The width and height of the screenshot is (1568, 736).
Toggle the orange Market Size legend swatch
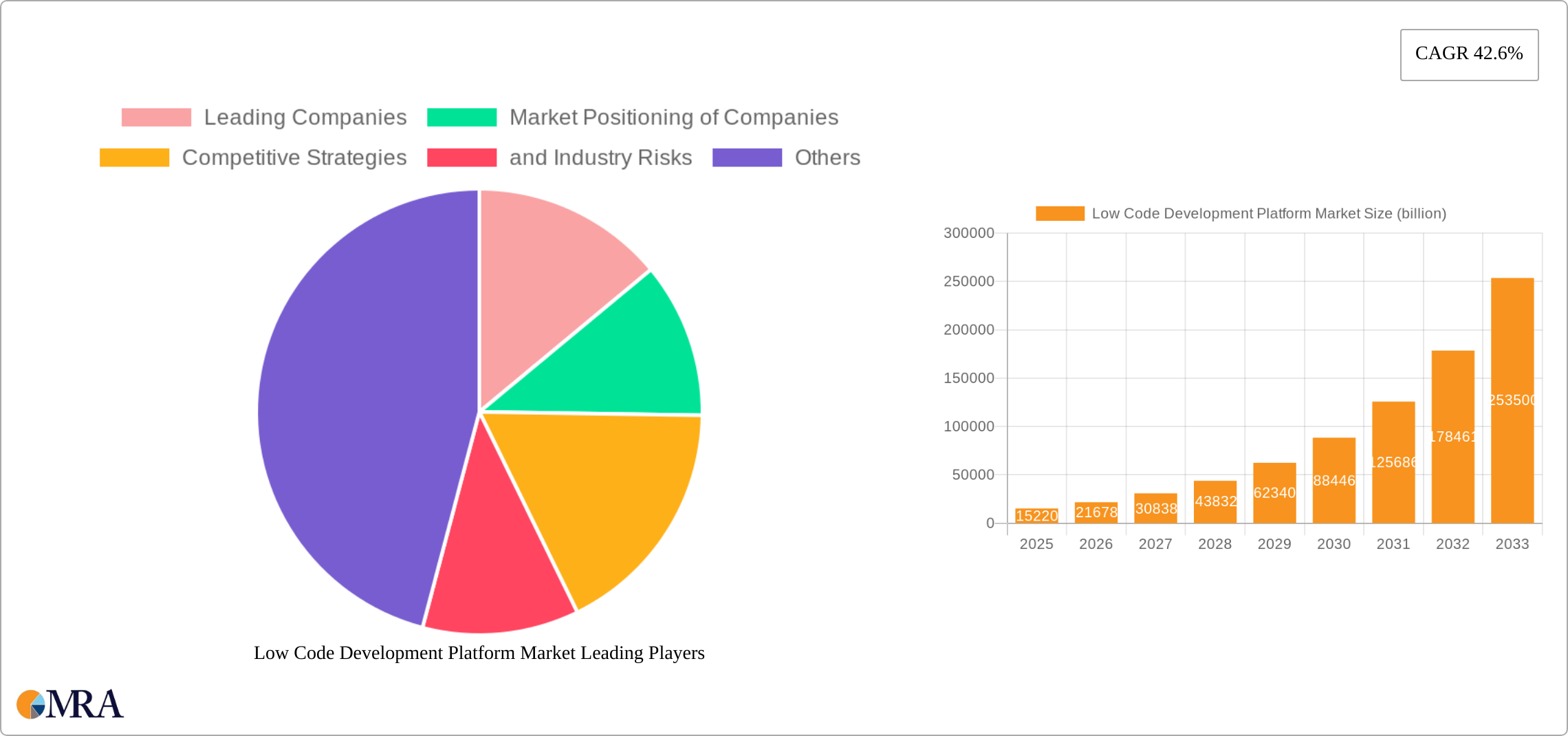pos(1060,214)
